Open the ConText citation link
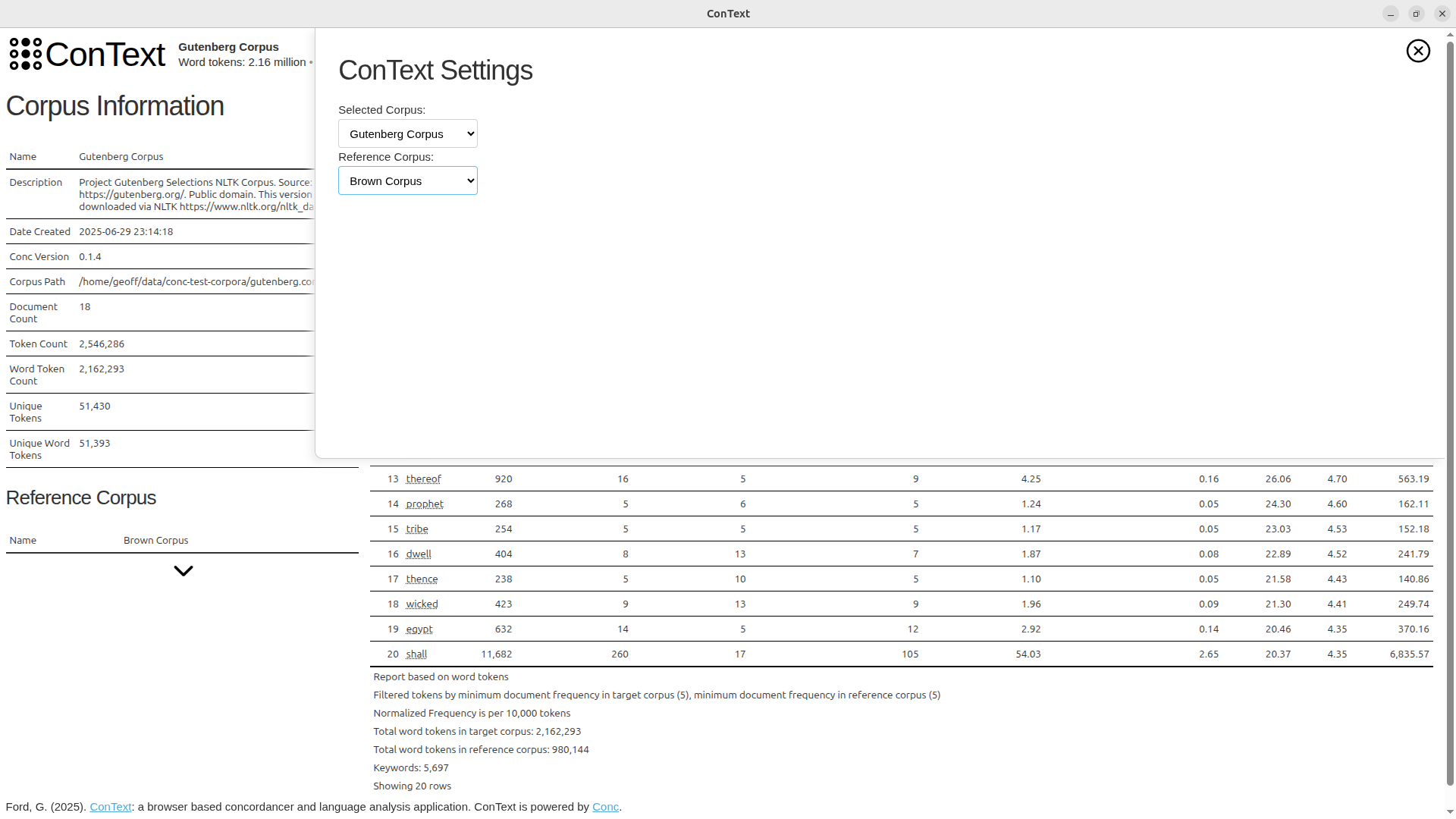Viewport: 1456px width, 819px height. 111,807
